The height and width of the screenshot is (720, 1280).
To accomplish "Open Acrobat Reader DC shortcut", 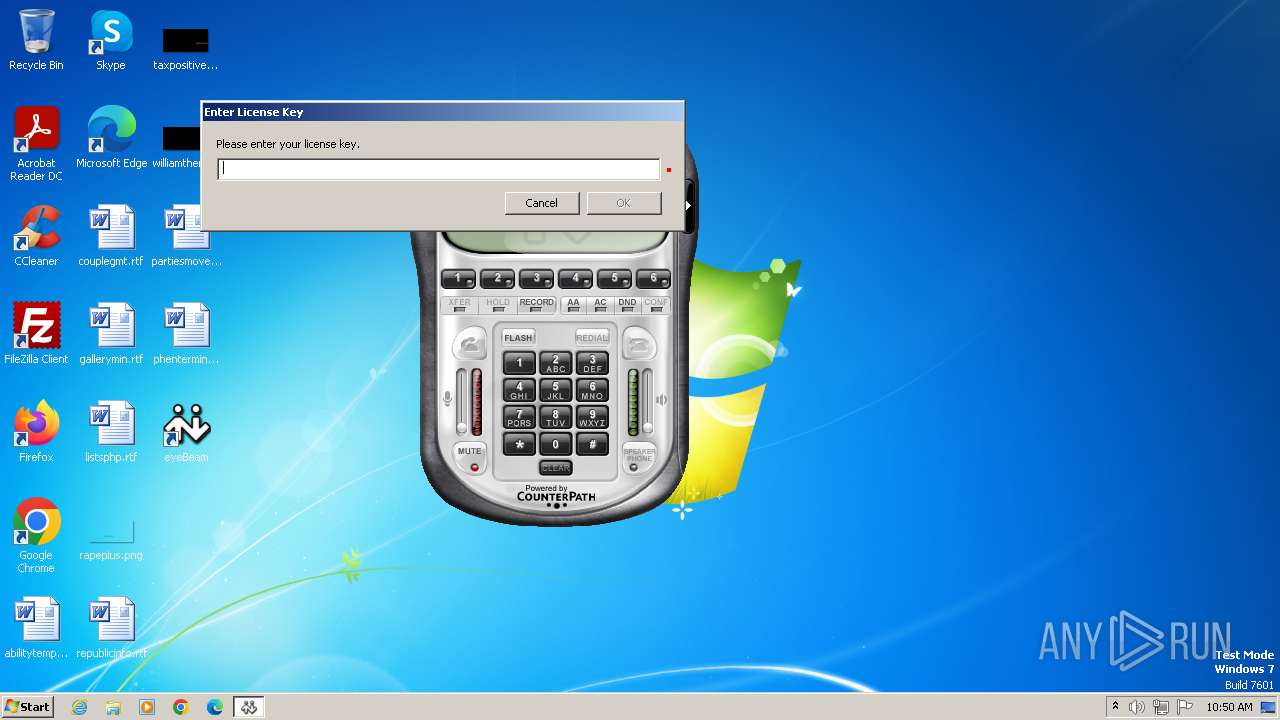I will point(36,144).
